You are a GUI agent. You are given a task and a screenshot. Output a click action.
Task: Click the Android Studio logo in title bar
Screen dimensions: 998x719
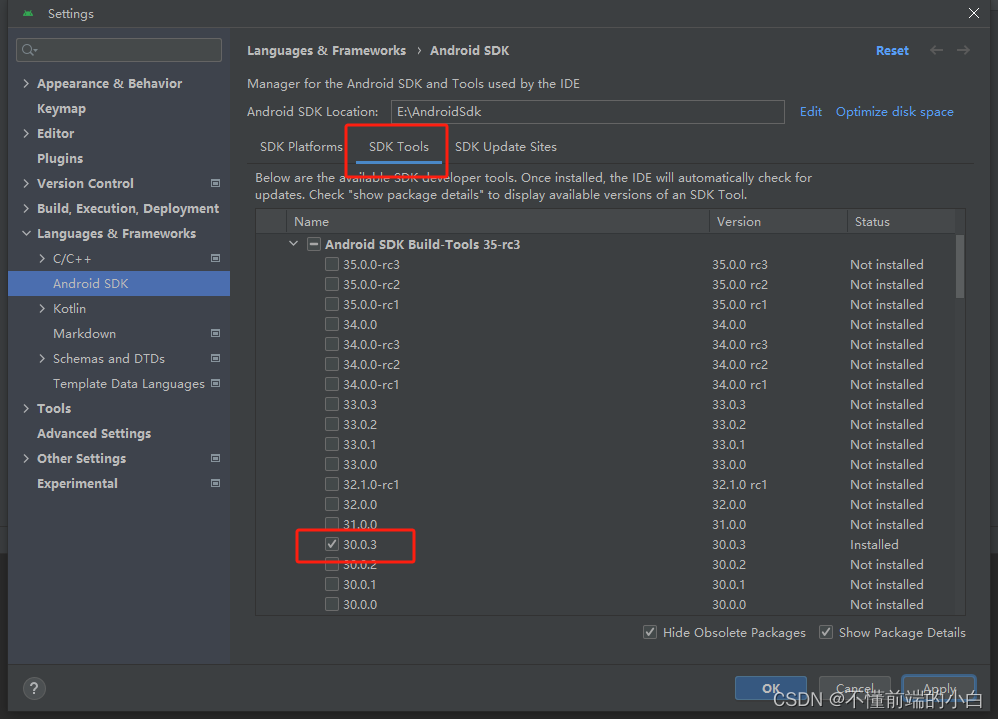(x=28, y=13)
